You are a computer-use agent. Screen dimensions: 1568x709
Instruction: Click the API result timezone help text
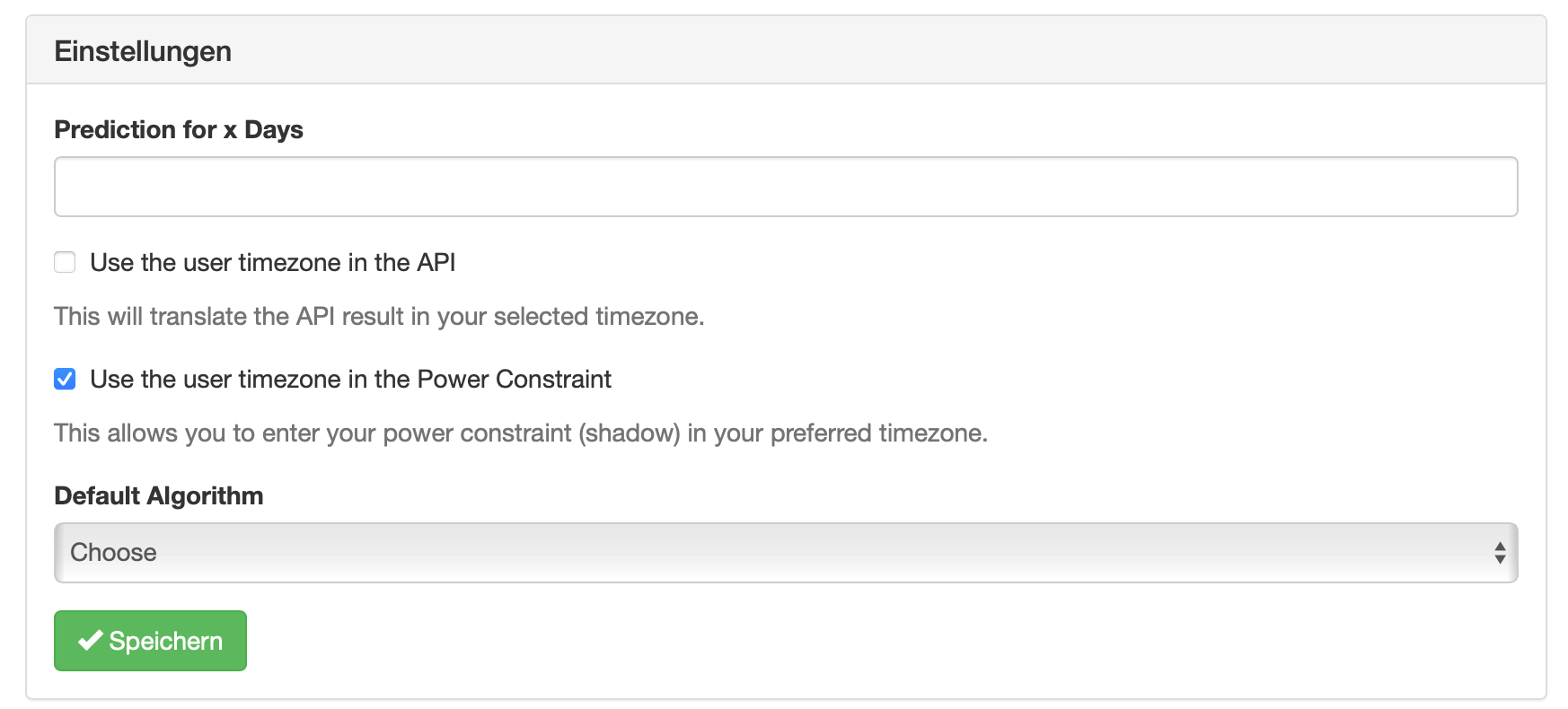pos(379,316)
